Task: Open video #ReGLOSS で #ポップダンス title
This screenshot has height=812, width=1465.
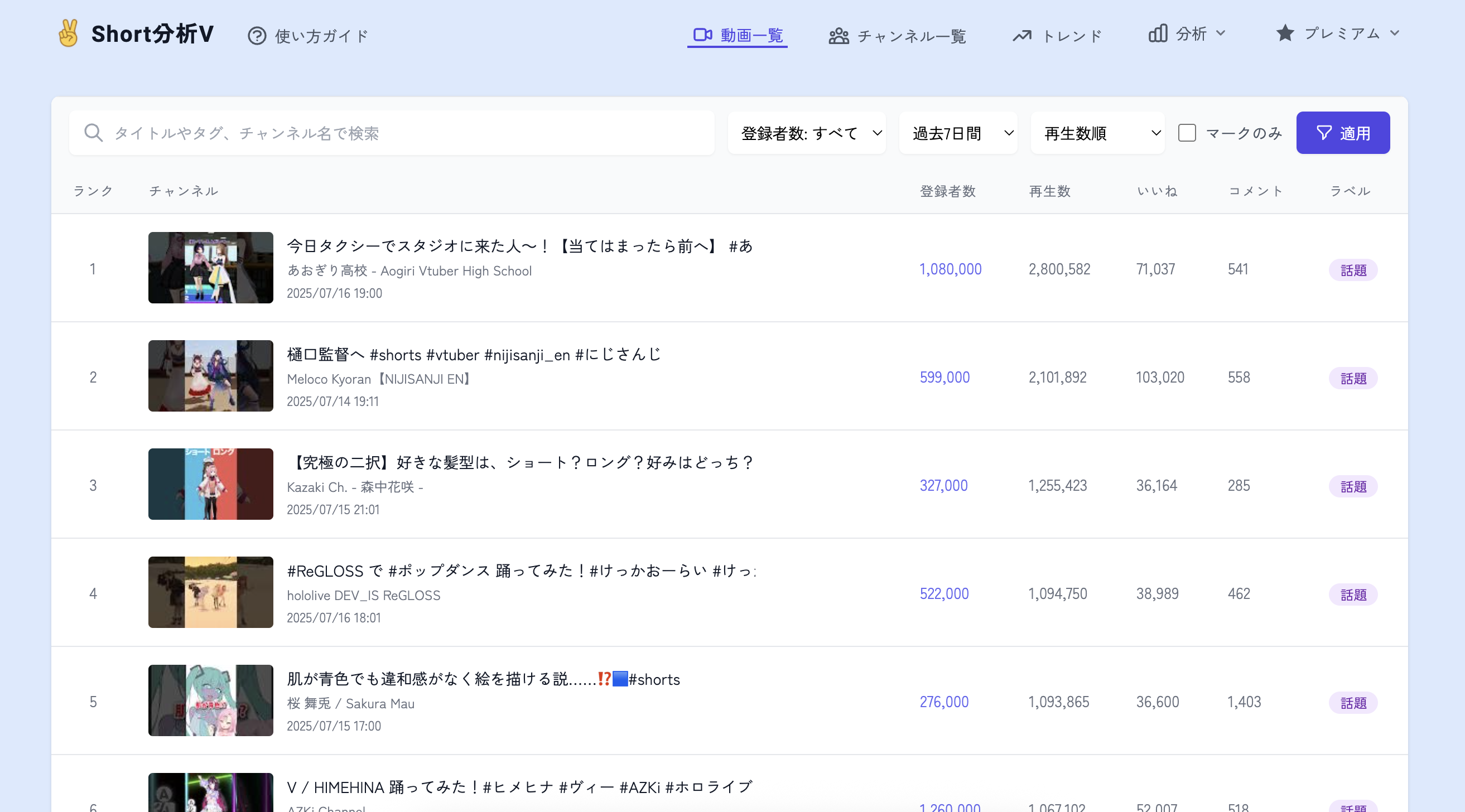Action: 521,571
